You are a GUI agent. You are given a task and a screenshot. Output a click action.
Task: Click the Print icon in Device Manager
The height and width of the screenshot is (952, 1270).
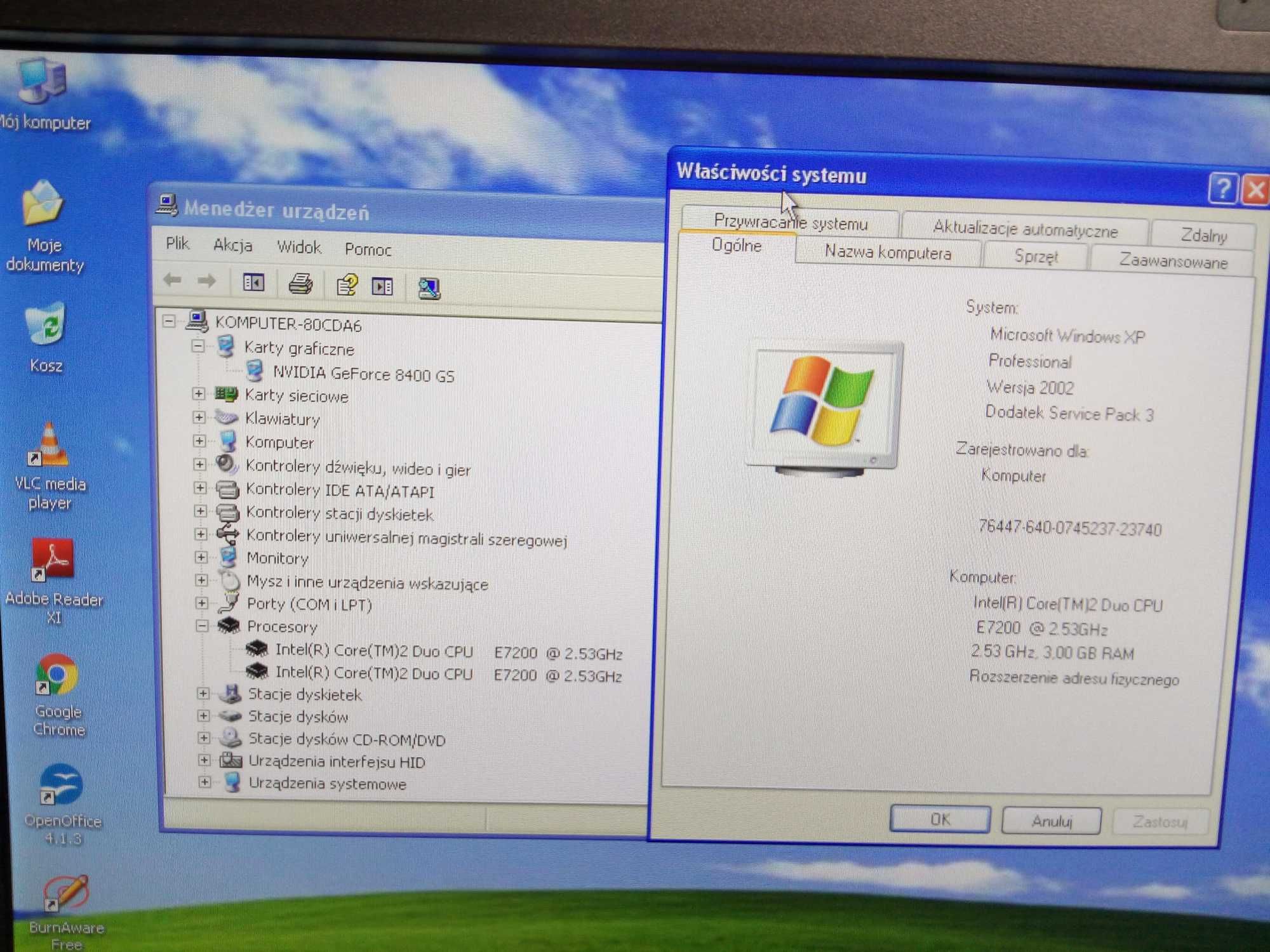(300, 284)
